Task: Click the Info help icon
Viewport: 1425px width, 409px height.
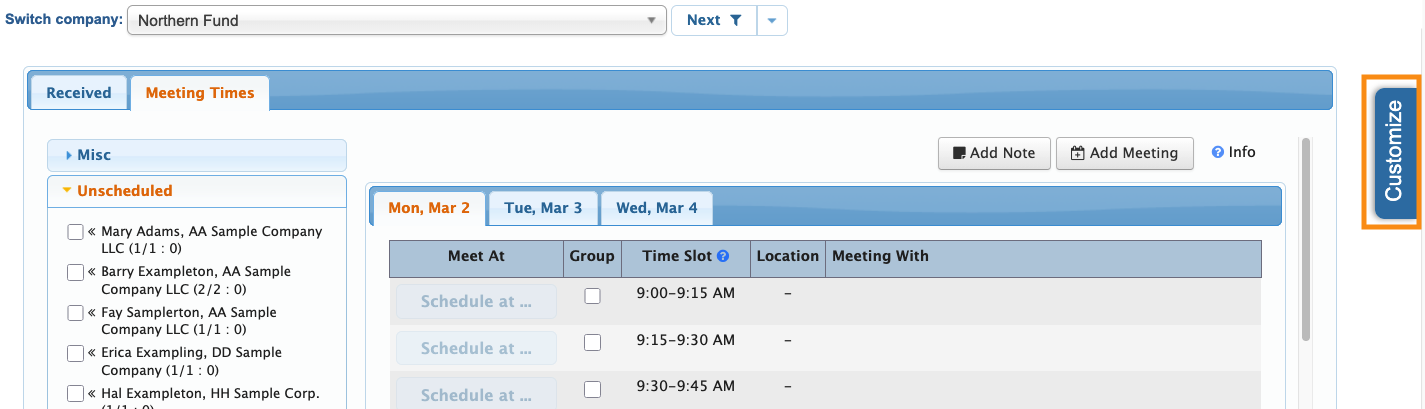Action: click(x=1218, y=152)
